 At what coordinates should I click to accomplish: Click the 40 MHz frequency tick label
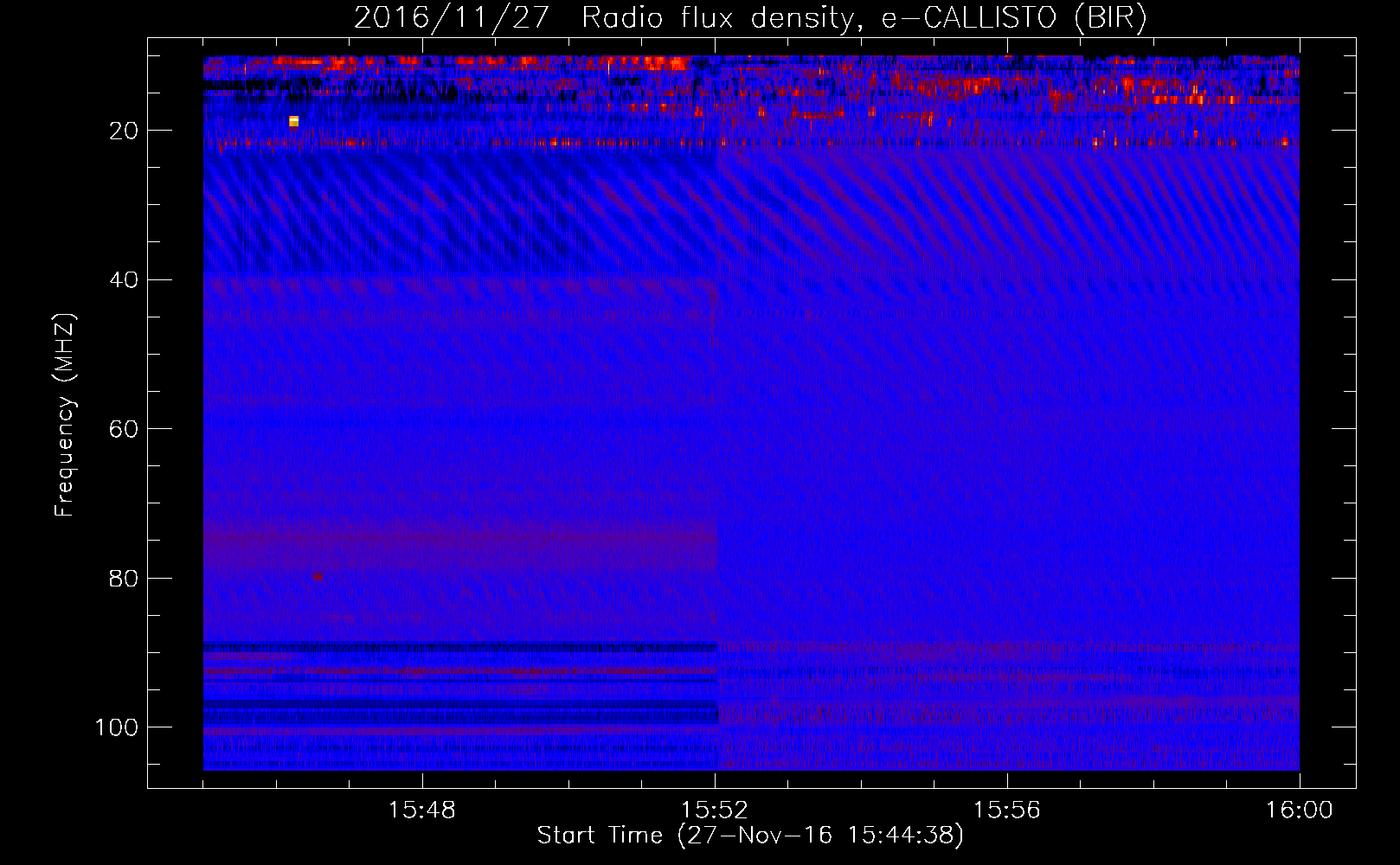tap(124, 280)
